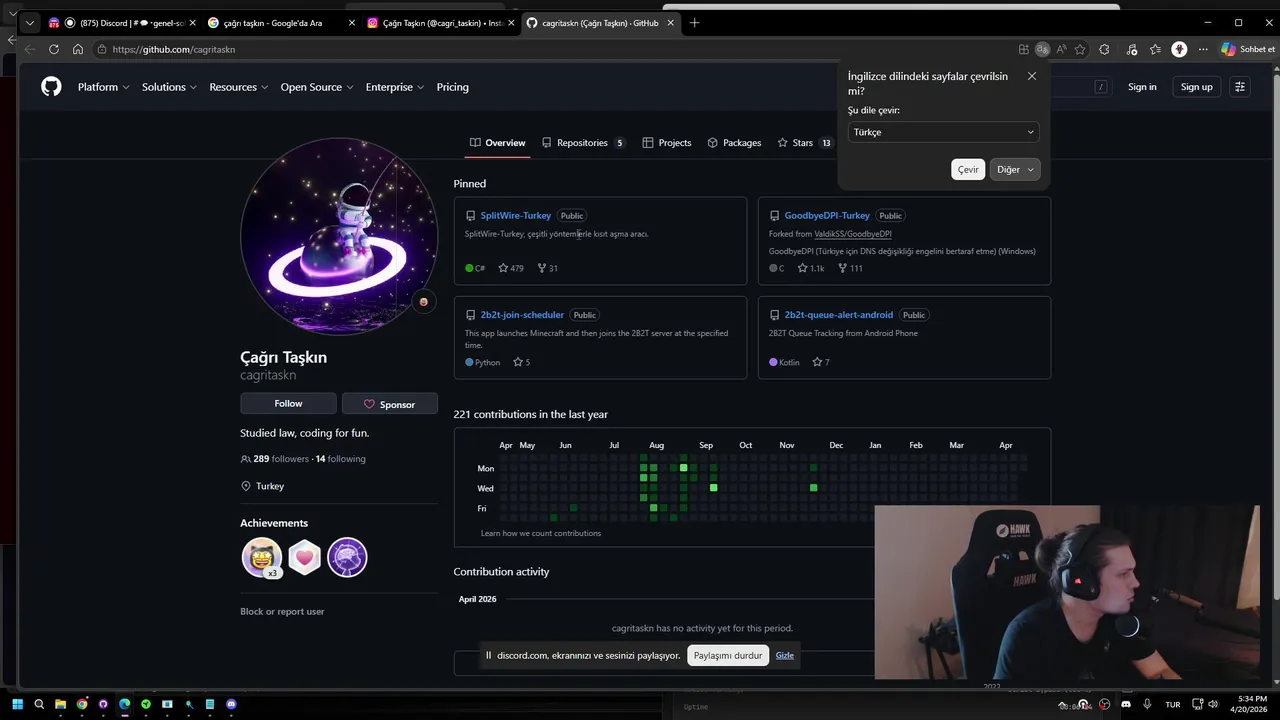Reload the page with refresh button

(x=54, y=49)
